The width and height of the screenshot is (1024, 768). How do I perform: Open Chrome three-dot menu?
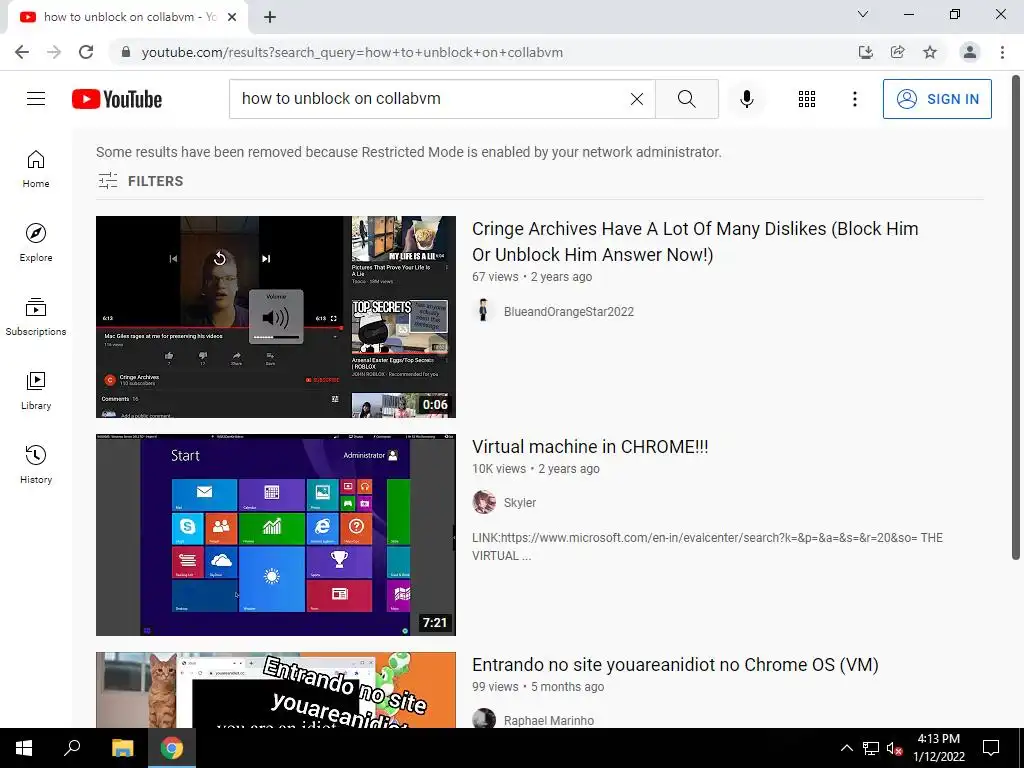click(1002, 52)
